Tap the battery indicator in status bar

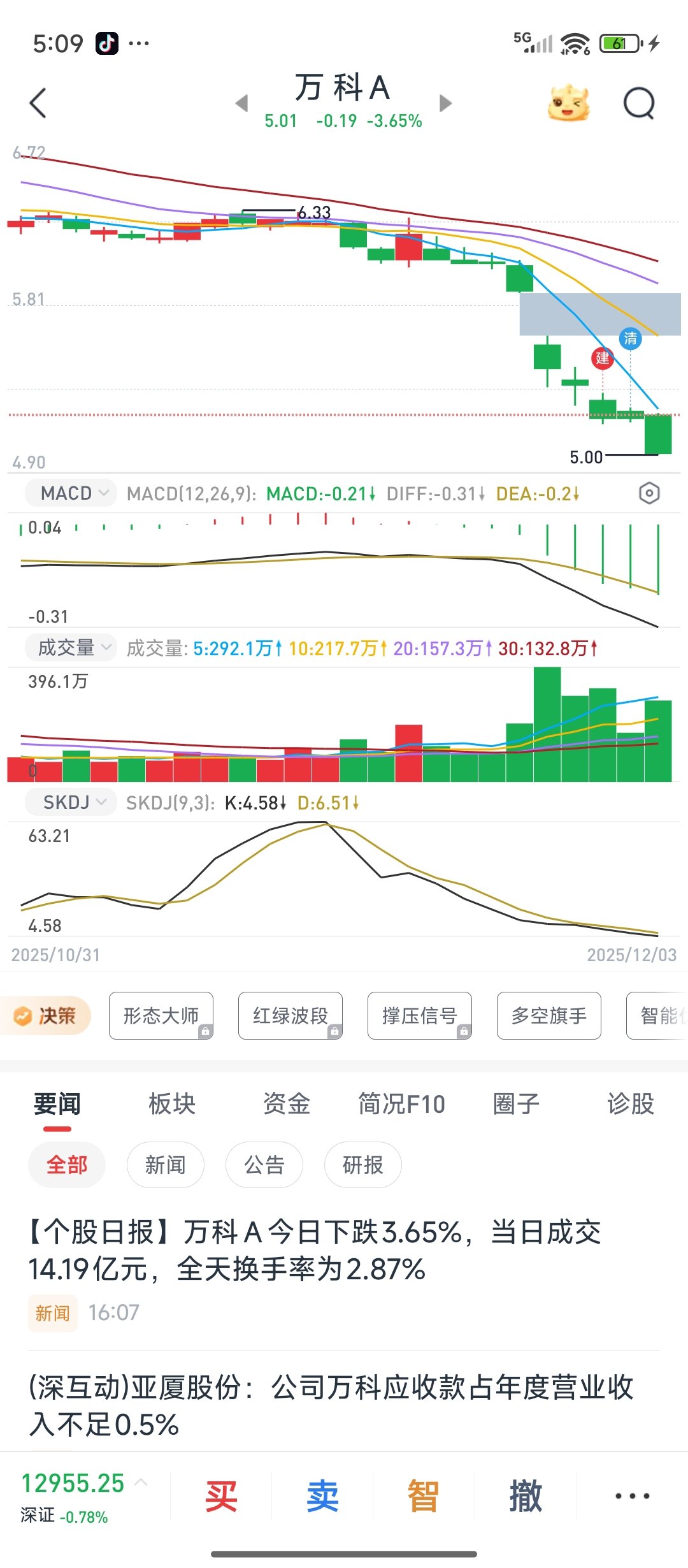point(621,43)
